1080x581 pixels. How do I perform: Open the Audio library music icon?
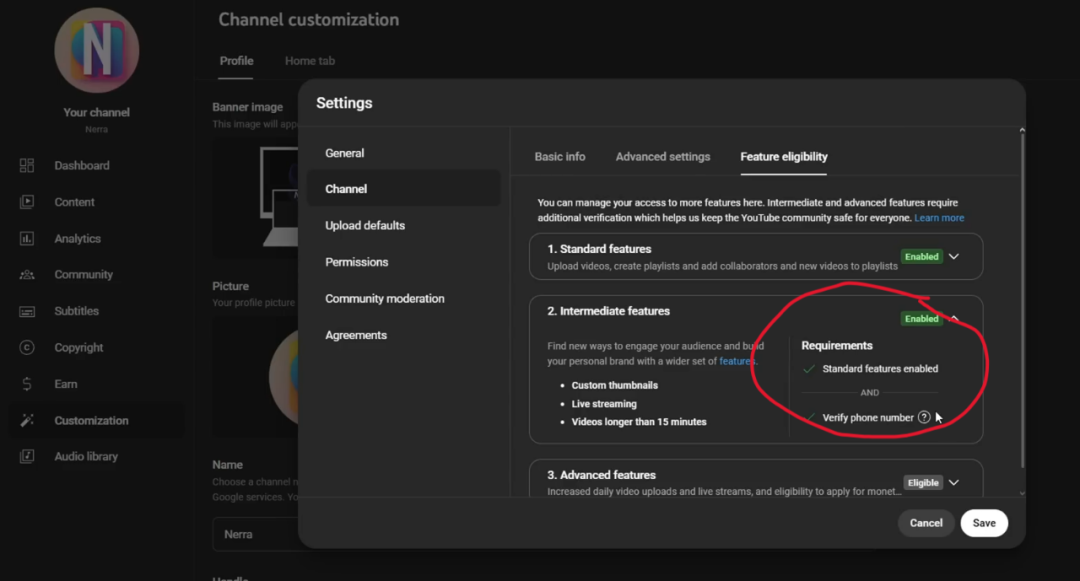[x=27, y=456]
